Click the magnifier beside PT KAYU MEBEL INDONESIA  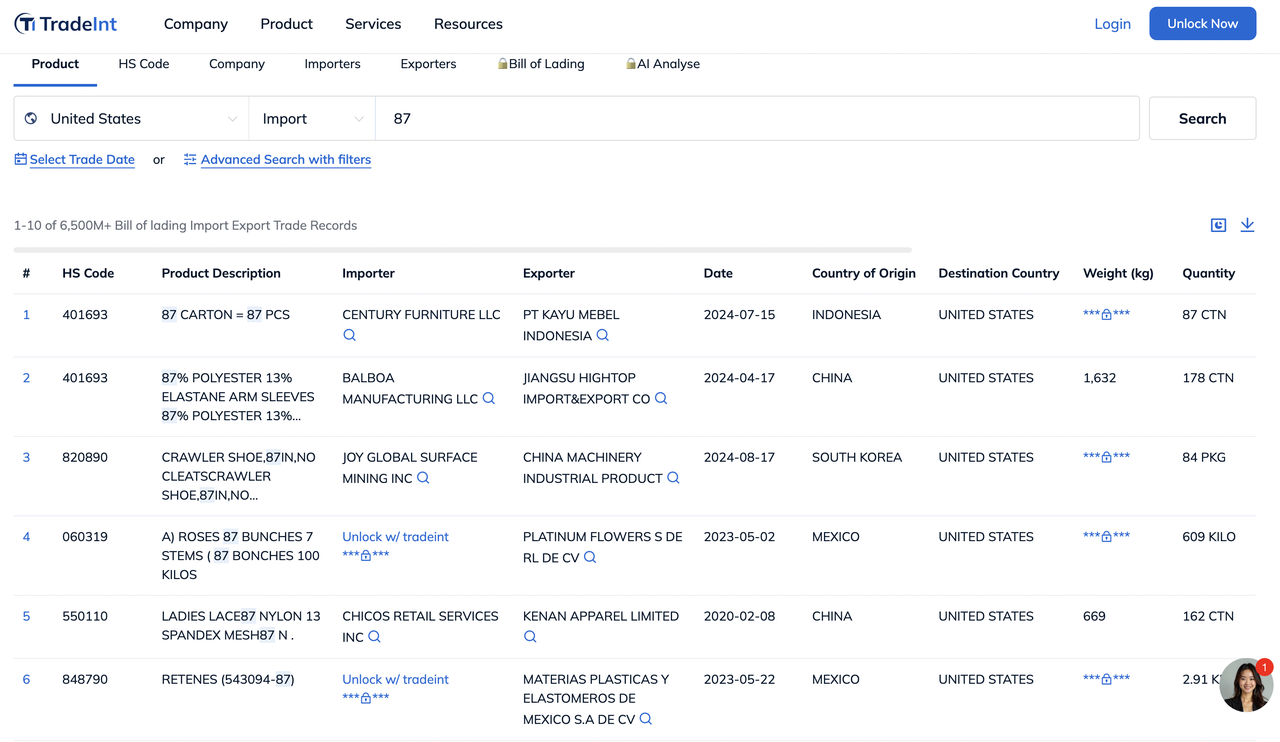pos(602,336)
